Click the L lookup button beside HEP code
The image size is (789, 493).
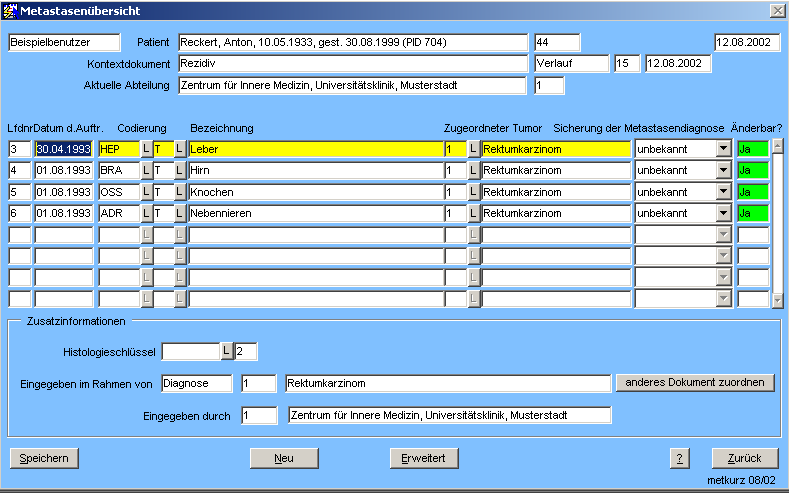[x=145, y=149]
